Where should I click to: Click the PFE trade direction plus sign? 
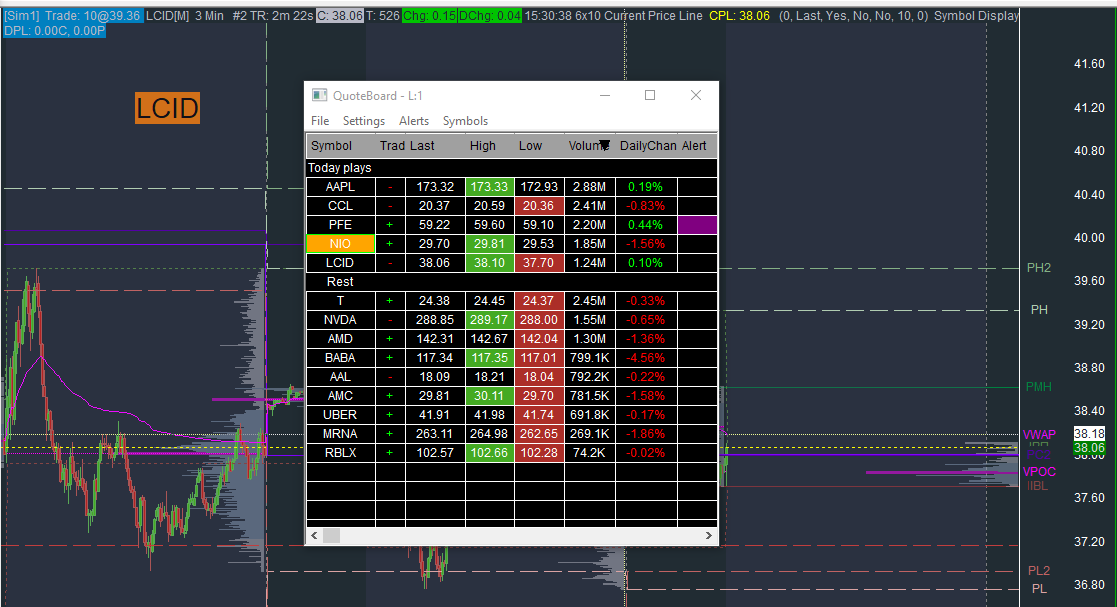point(390,225)
